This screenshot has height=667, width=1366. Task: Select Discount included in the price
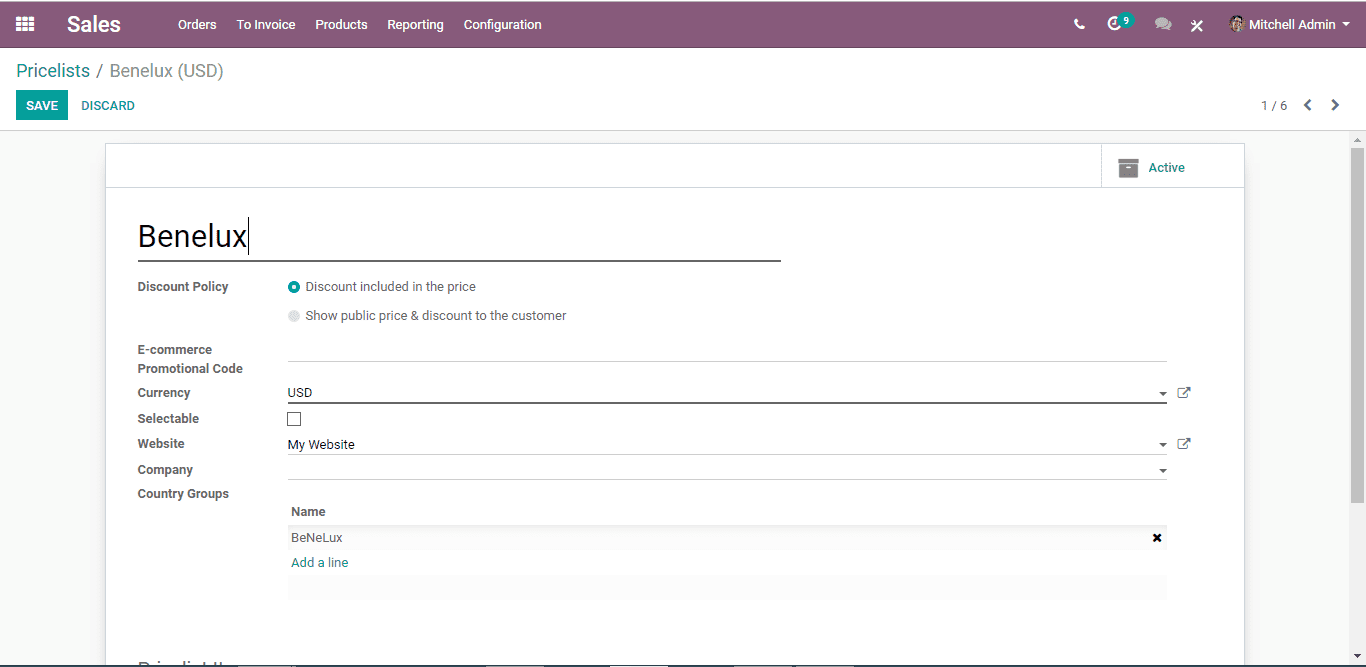(294, 287)
